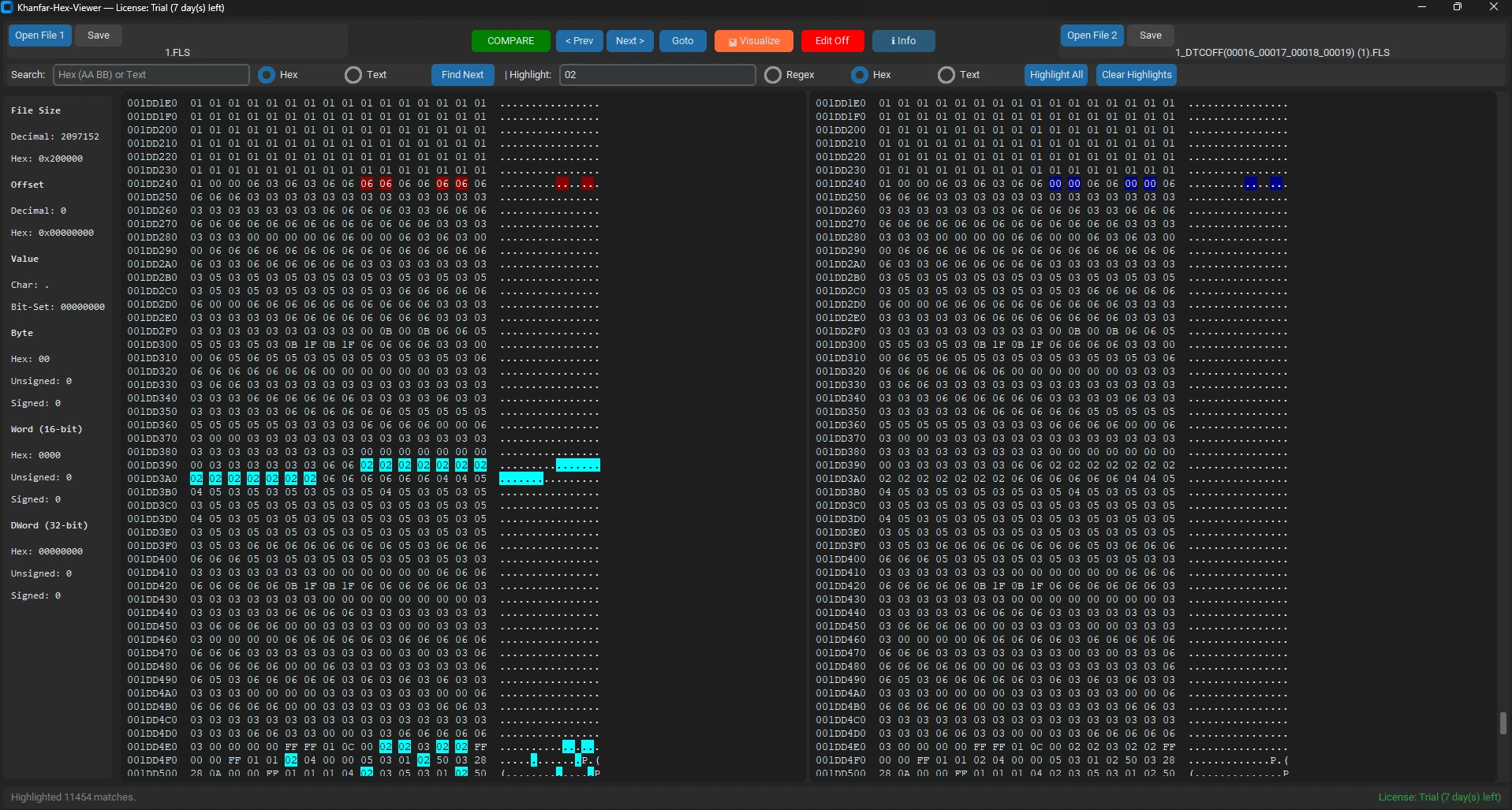This screenshot has width=1512, height=810.
Task: Open File 1 for viewing
Action: coord(39,35)
